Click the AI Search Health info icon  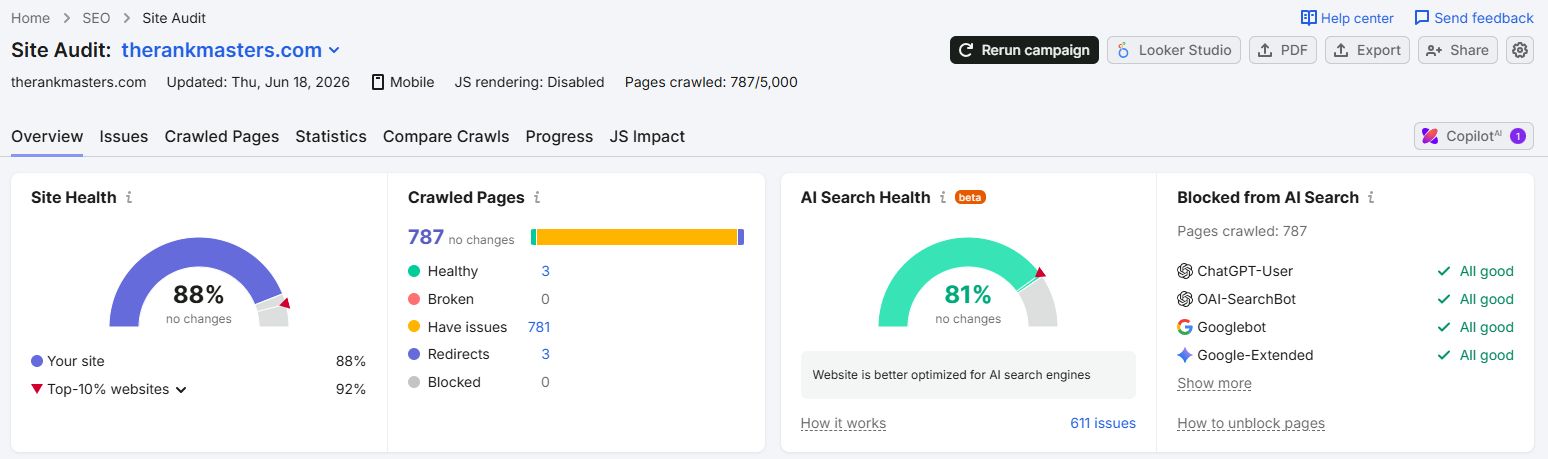pyautogui.click(x=942, y=198)
